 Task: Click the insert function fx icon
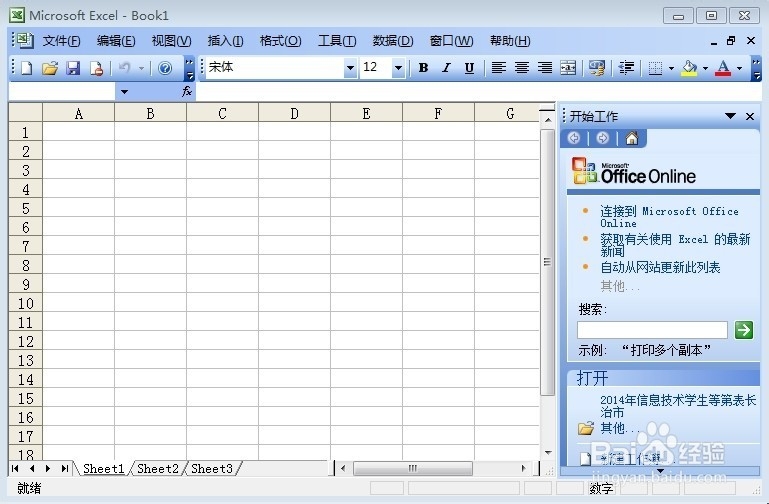187,91
